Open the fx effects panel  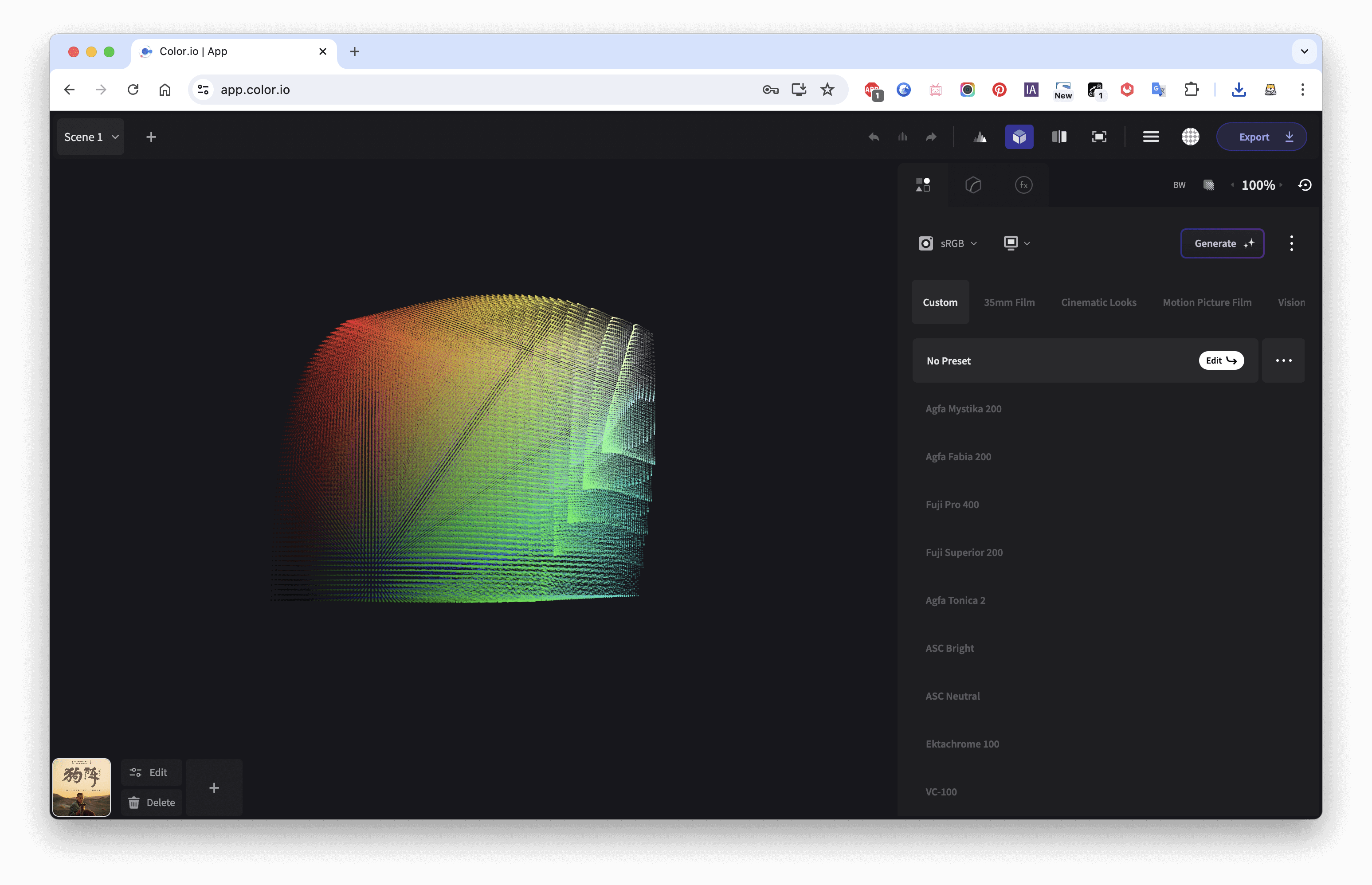pyautogui.click(x=1024, y=185)
